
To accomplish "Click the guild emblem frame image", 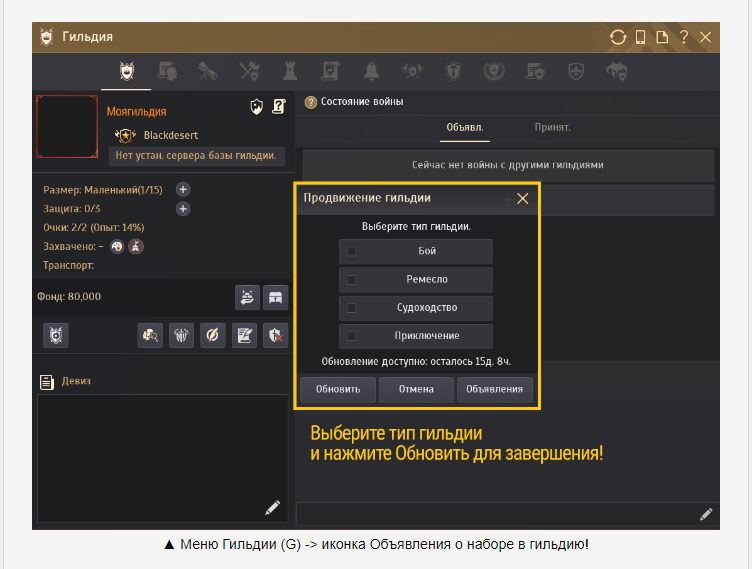I will tap(67, 126).
